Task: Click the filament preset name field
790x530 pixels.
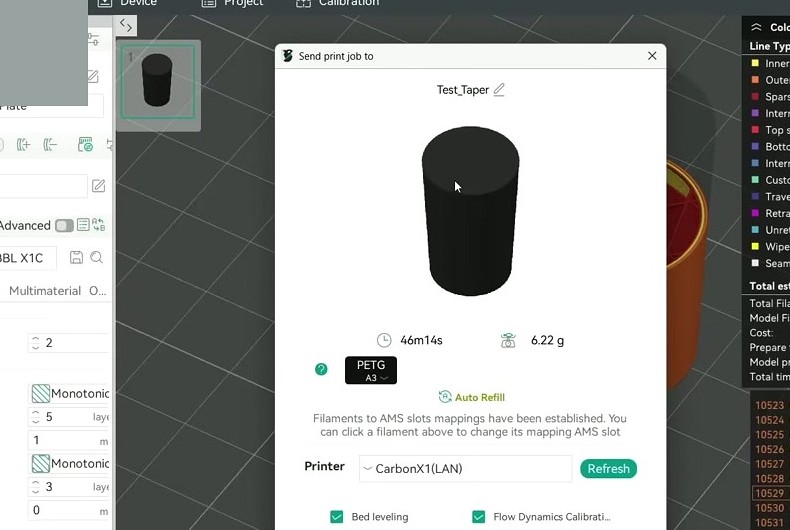Action: click(43, 186)
